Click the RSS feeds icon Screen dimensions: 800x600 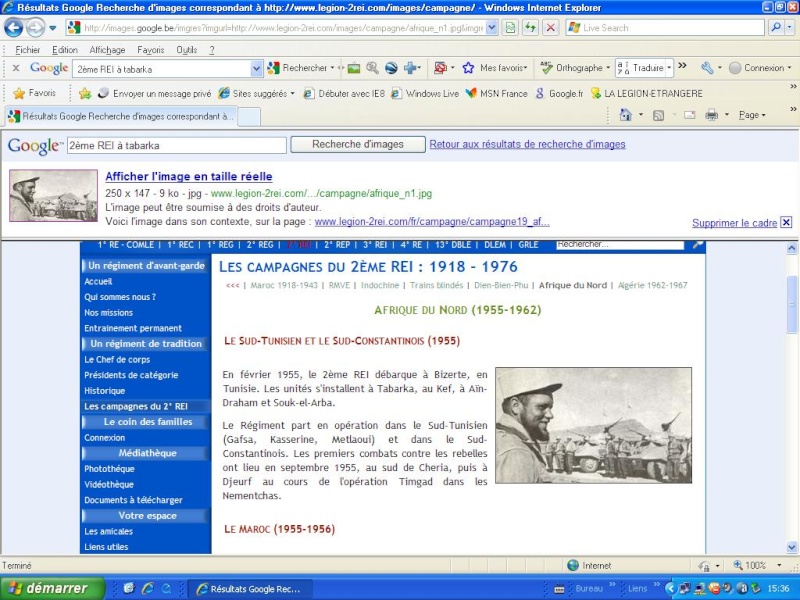(x=659, y=115)
